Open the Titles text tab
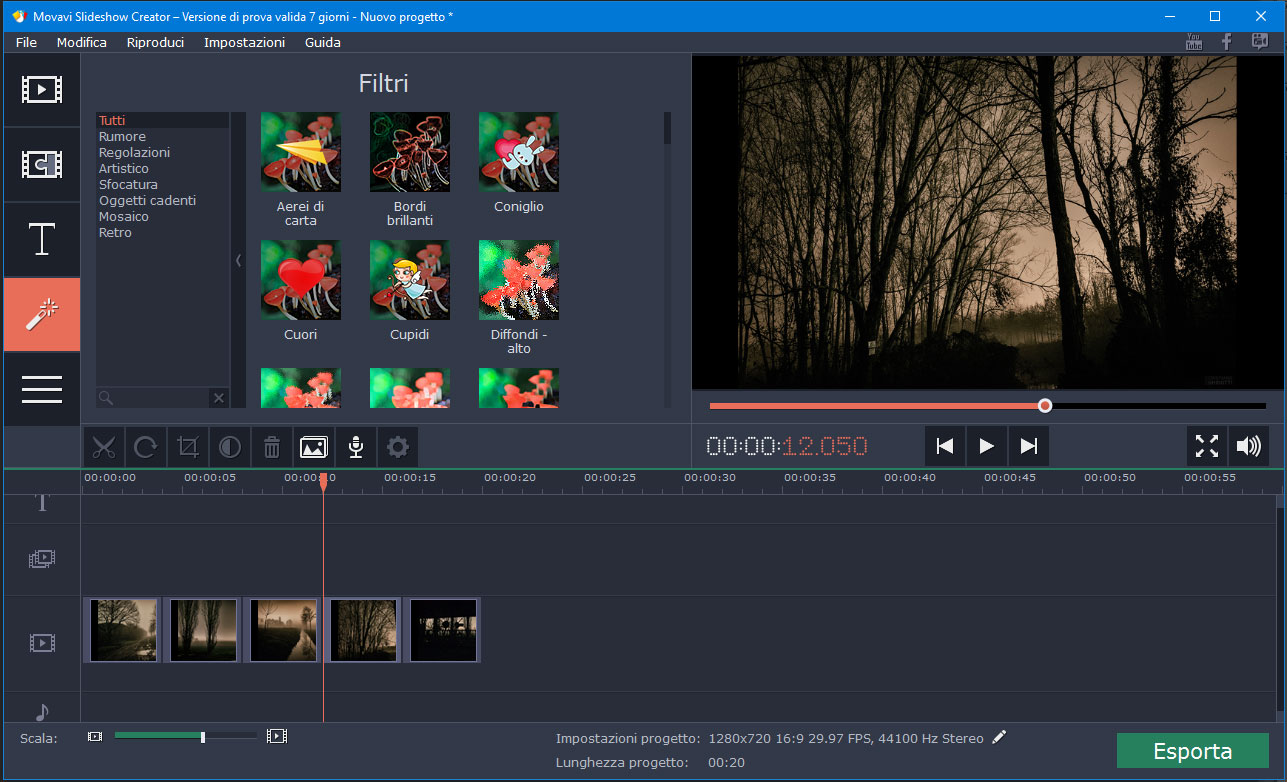This screenshot has height=782, width=1287. point(42,240)
